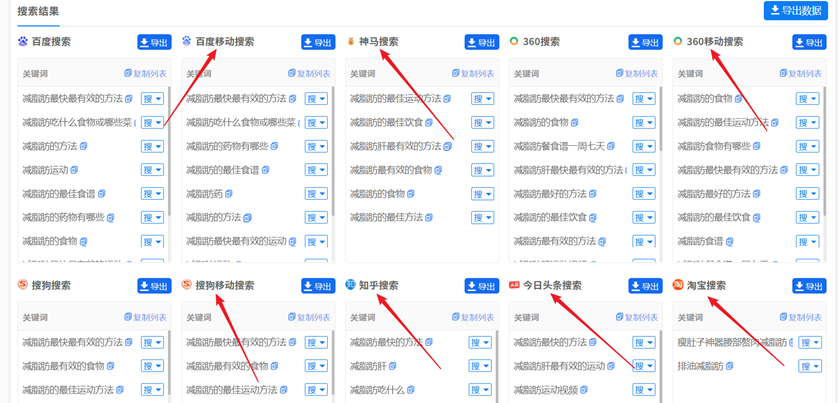The height and width of the screenshot is (403, 839).
Task: Click 复制列表 link in 知乎搜索 panel
Action: pyautogui.click(x=473, y=317)
